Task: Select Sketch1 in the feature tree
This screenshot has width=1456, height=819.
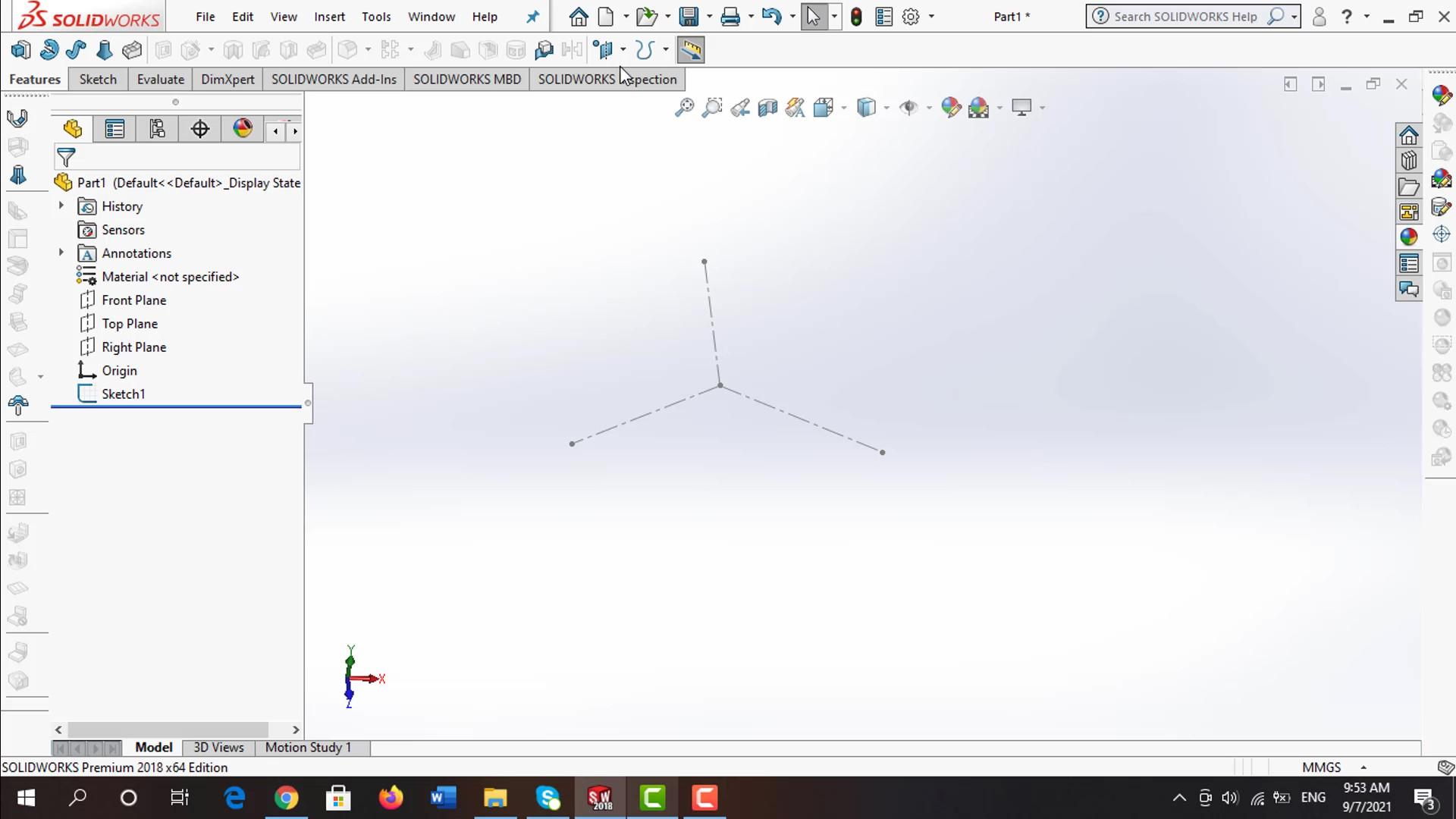Action: tap(123, 394)
